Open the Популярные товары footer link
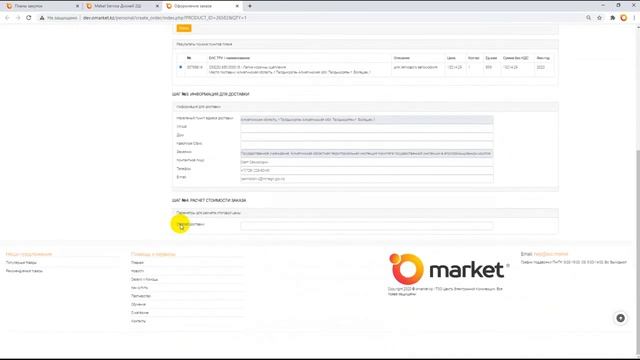 point(21,263)
